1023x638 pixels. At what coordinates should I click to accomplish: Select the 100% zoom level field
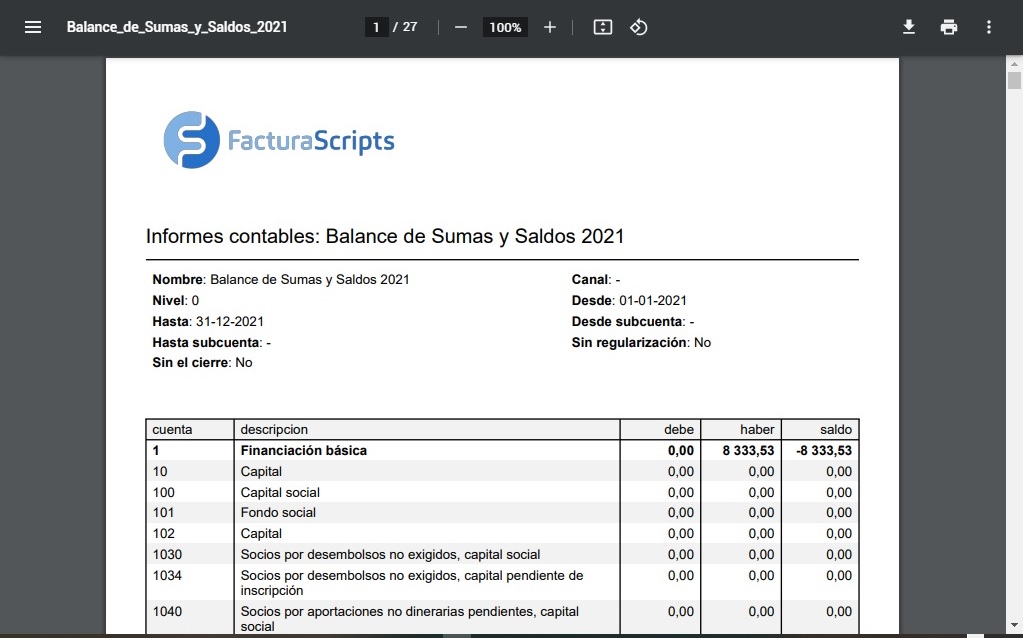tap(505, 27)
